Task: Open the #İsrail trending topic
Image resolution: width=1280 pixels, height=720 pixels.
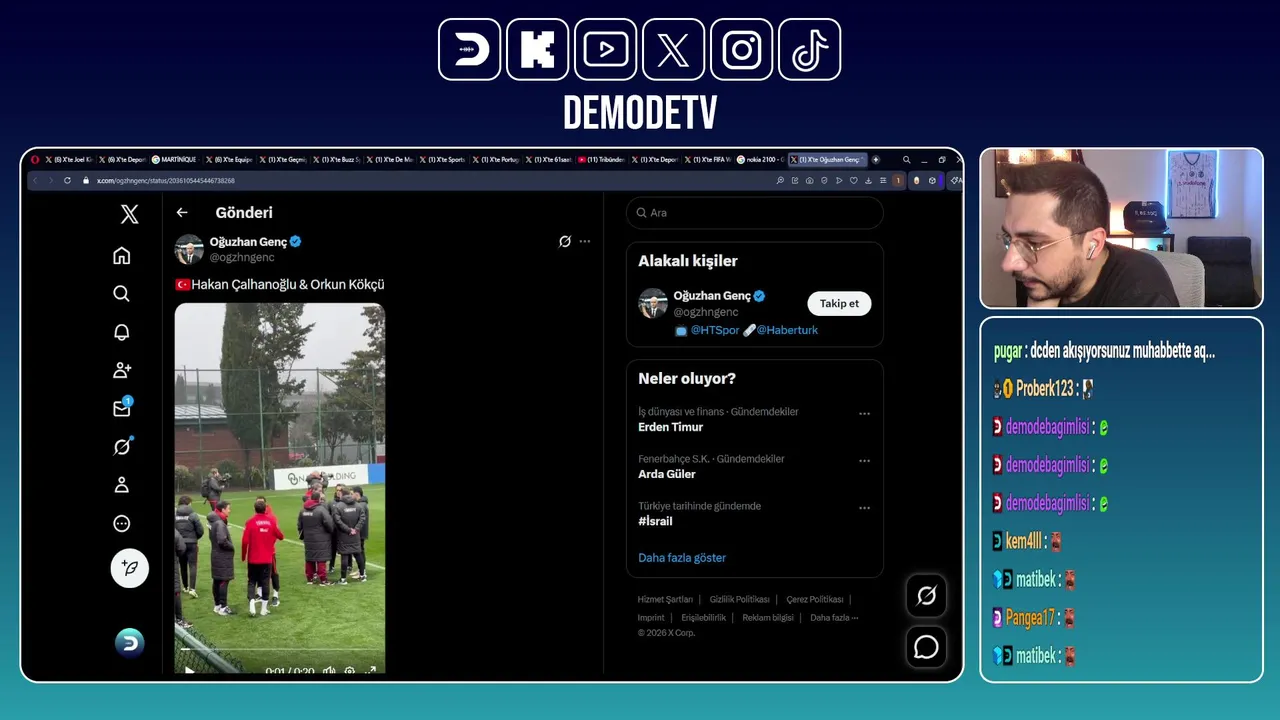Action: (x=655, y=521)
